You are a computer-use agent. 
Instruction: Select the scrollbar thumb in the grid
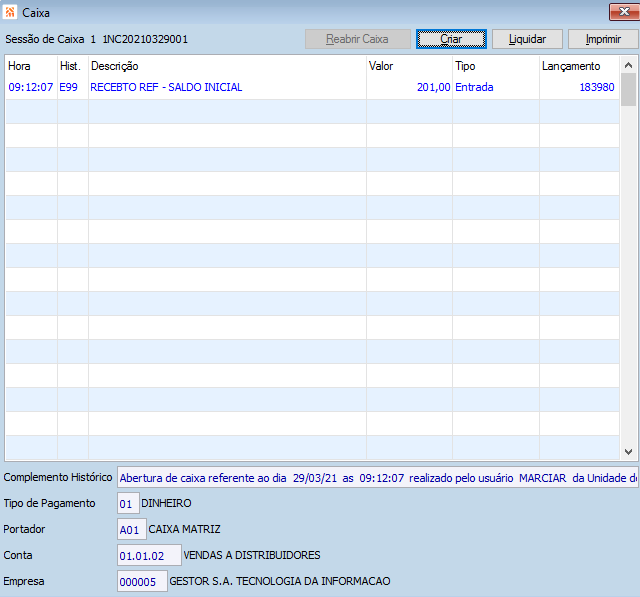628,90
